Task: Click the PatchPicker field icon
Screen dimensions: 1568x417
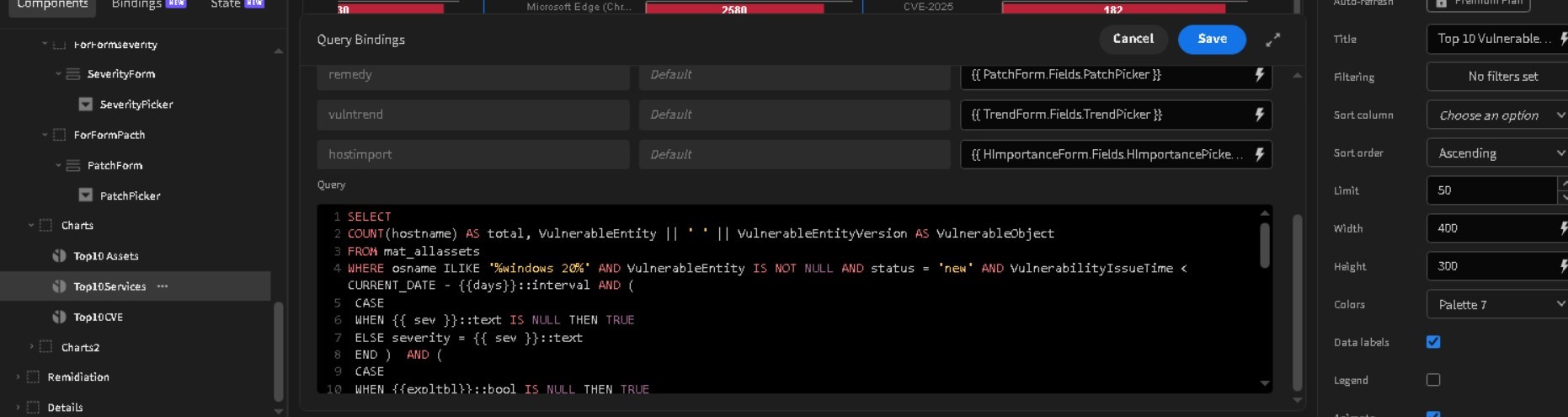Action: [85, 195]
